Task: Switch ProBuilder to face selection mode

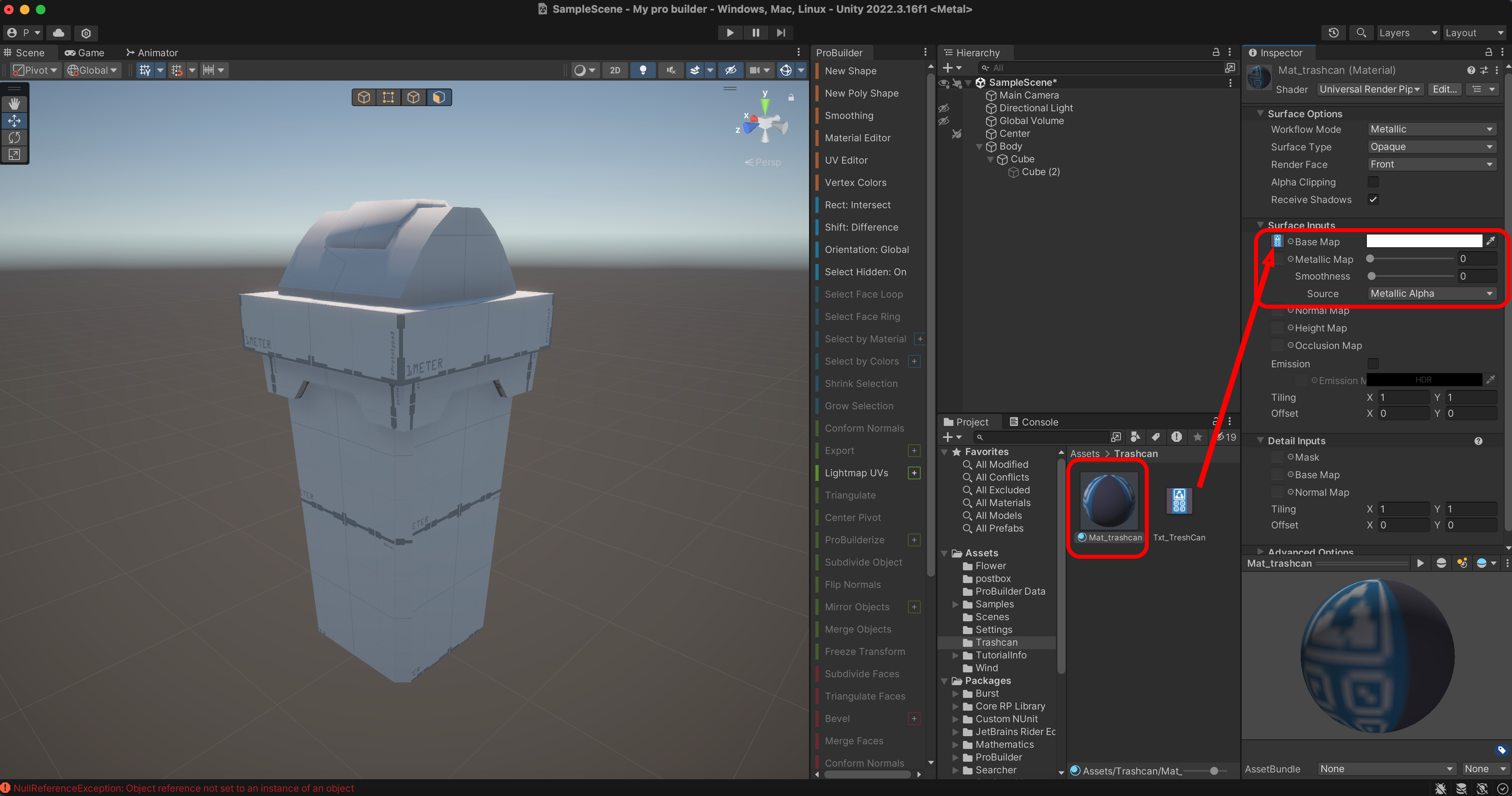Action: [x=439, y=97]
